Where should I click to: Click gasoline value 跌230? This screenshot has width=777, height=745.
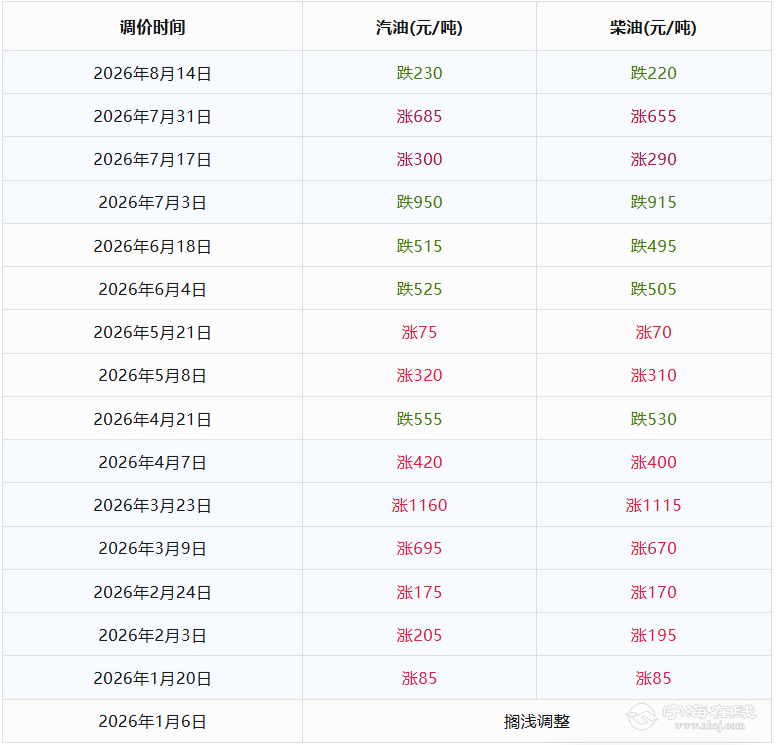(x=419, y=73)
